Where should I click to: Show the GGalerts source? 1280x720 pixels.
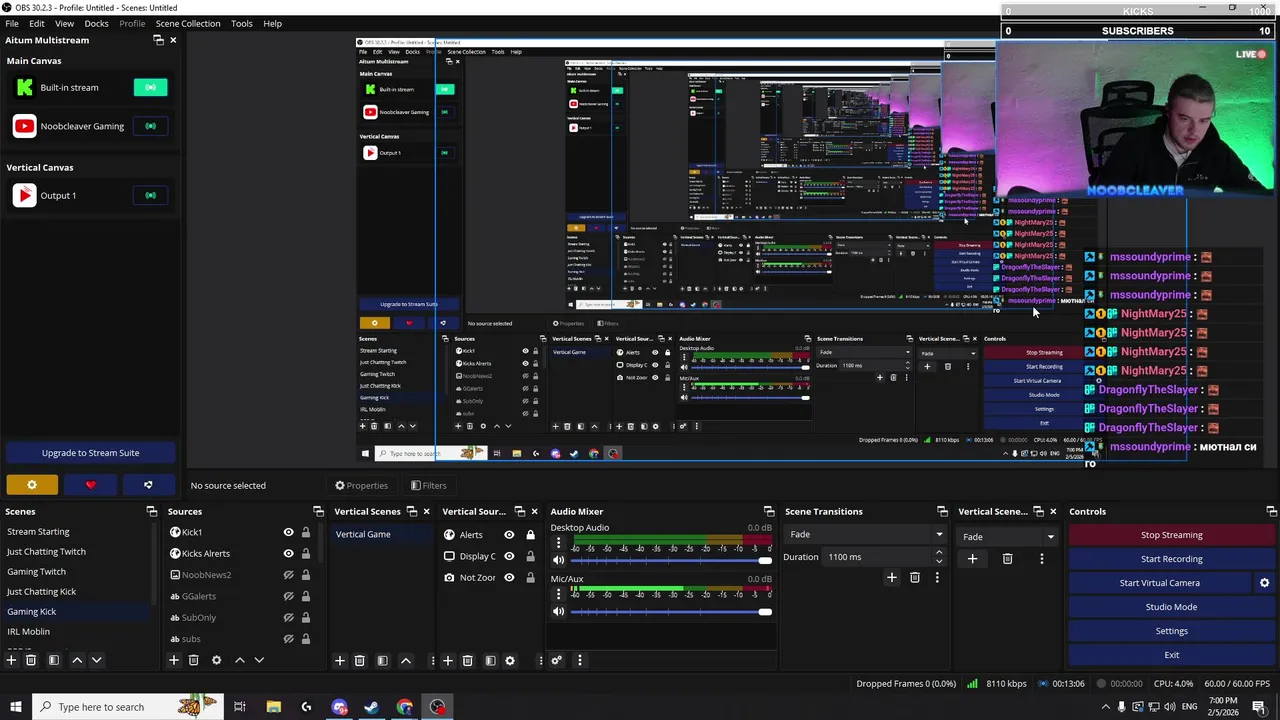(288, 596)
